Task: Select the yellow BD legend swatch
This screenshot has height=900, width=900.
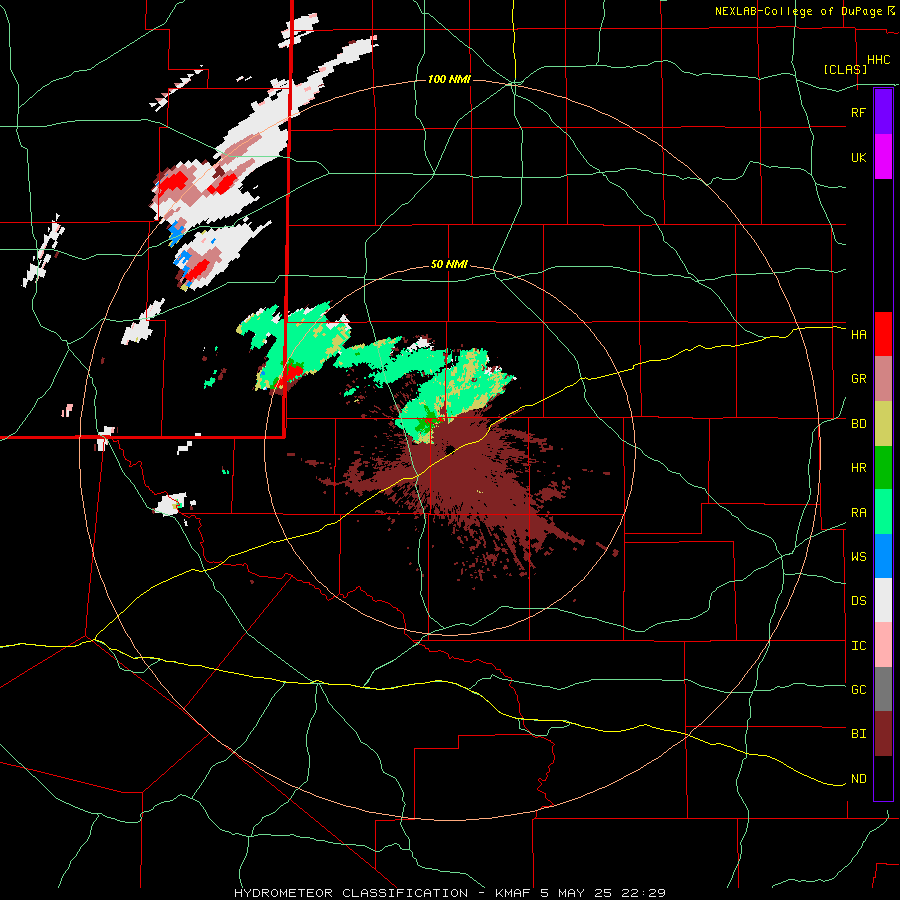Action: click(x=883, y=424)
